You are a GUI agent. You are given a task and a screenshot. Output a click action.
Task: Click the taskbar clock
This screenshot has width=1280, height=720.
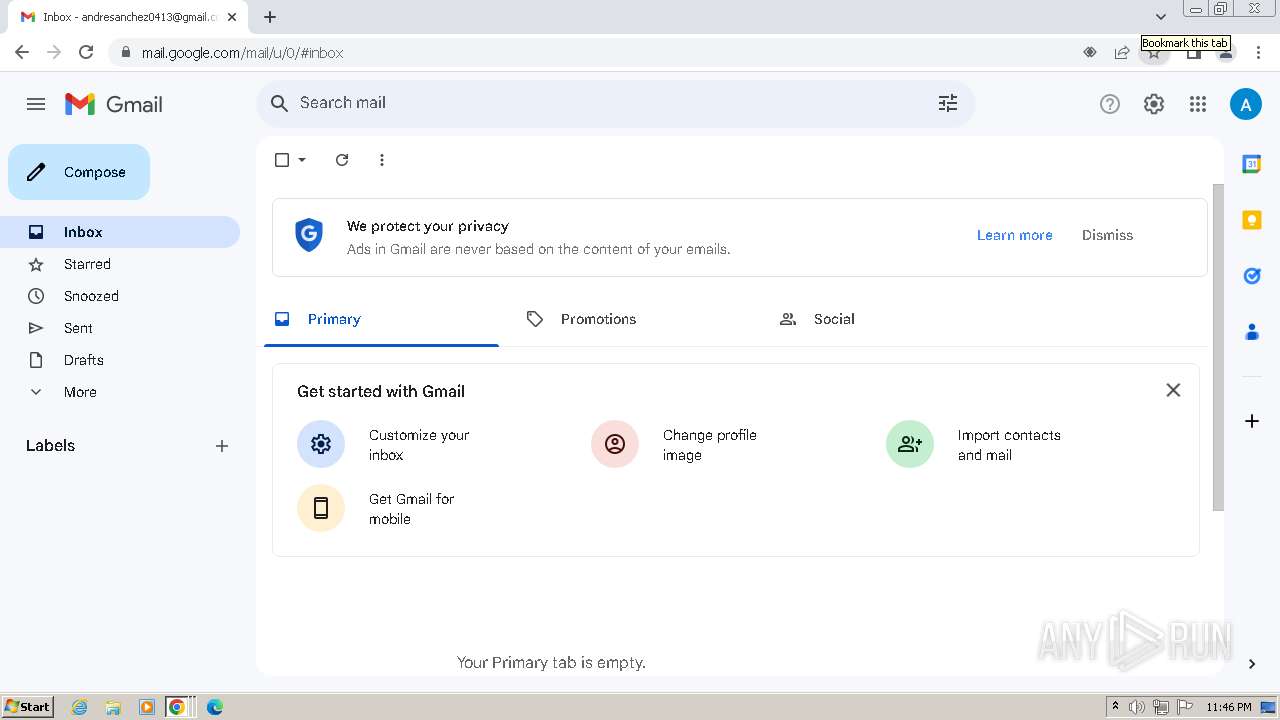pos(1228,707)
